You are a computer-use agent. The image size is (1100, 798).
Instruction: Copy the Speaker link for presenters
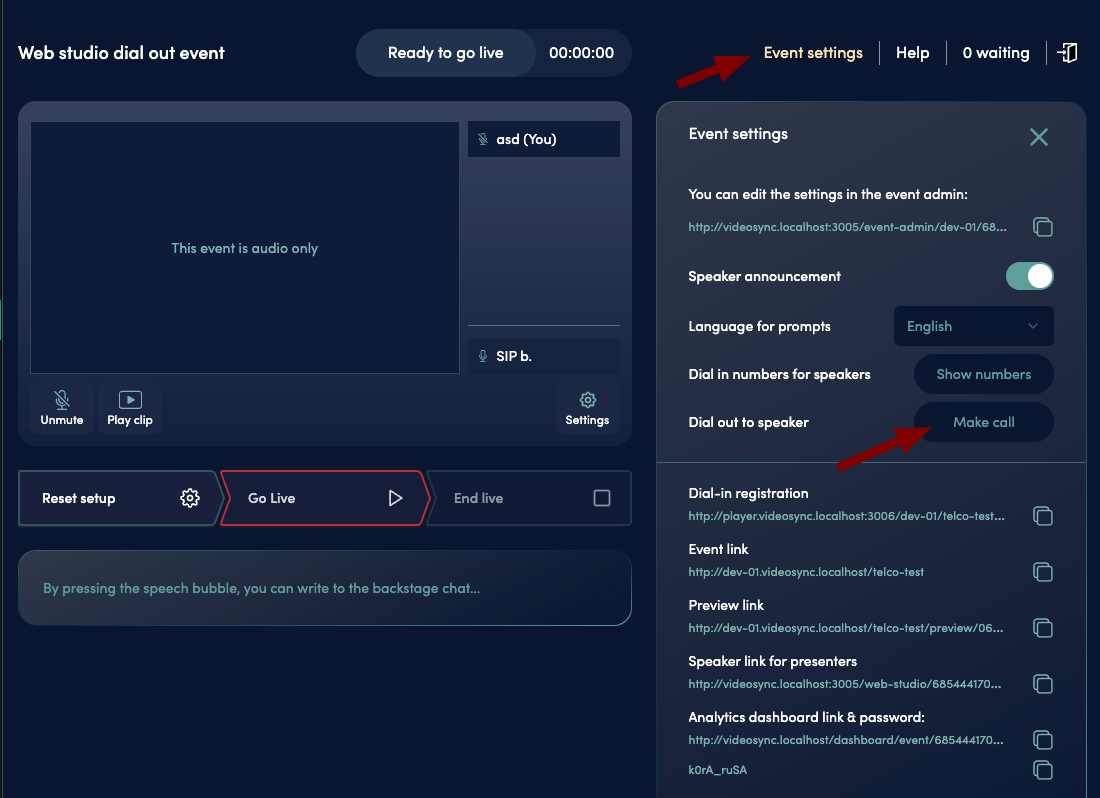(1043, 684)
